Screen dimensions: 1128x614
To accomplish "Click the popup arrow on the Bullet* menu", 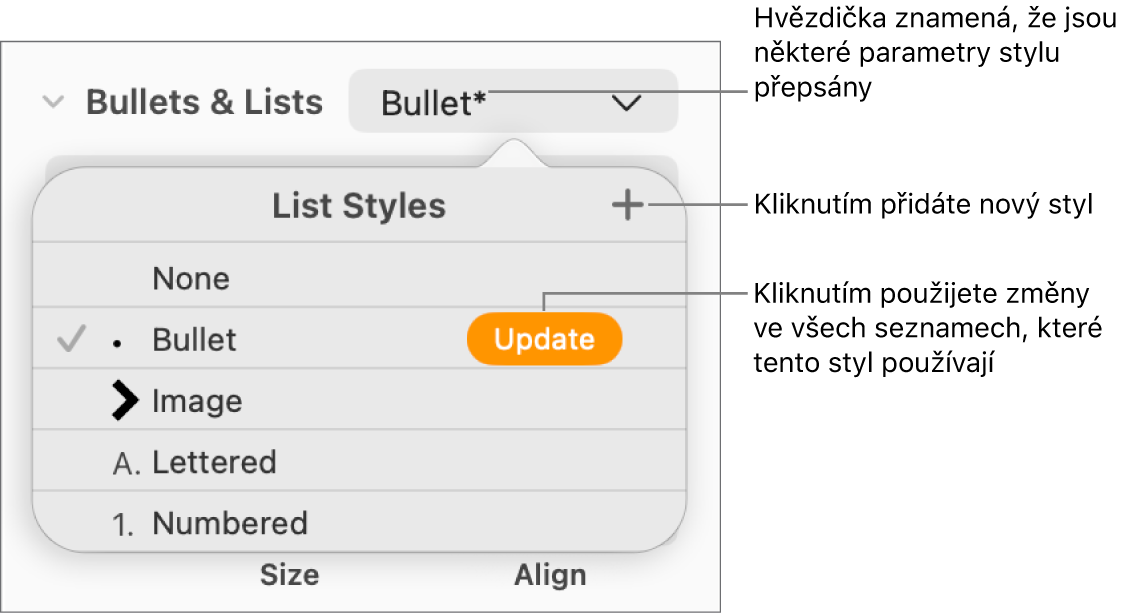I will pos(626,103).
